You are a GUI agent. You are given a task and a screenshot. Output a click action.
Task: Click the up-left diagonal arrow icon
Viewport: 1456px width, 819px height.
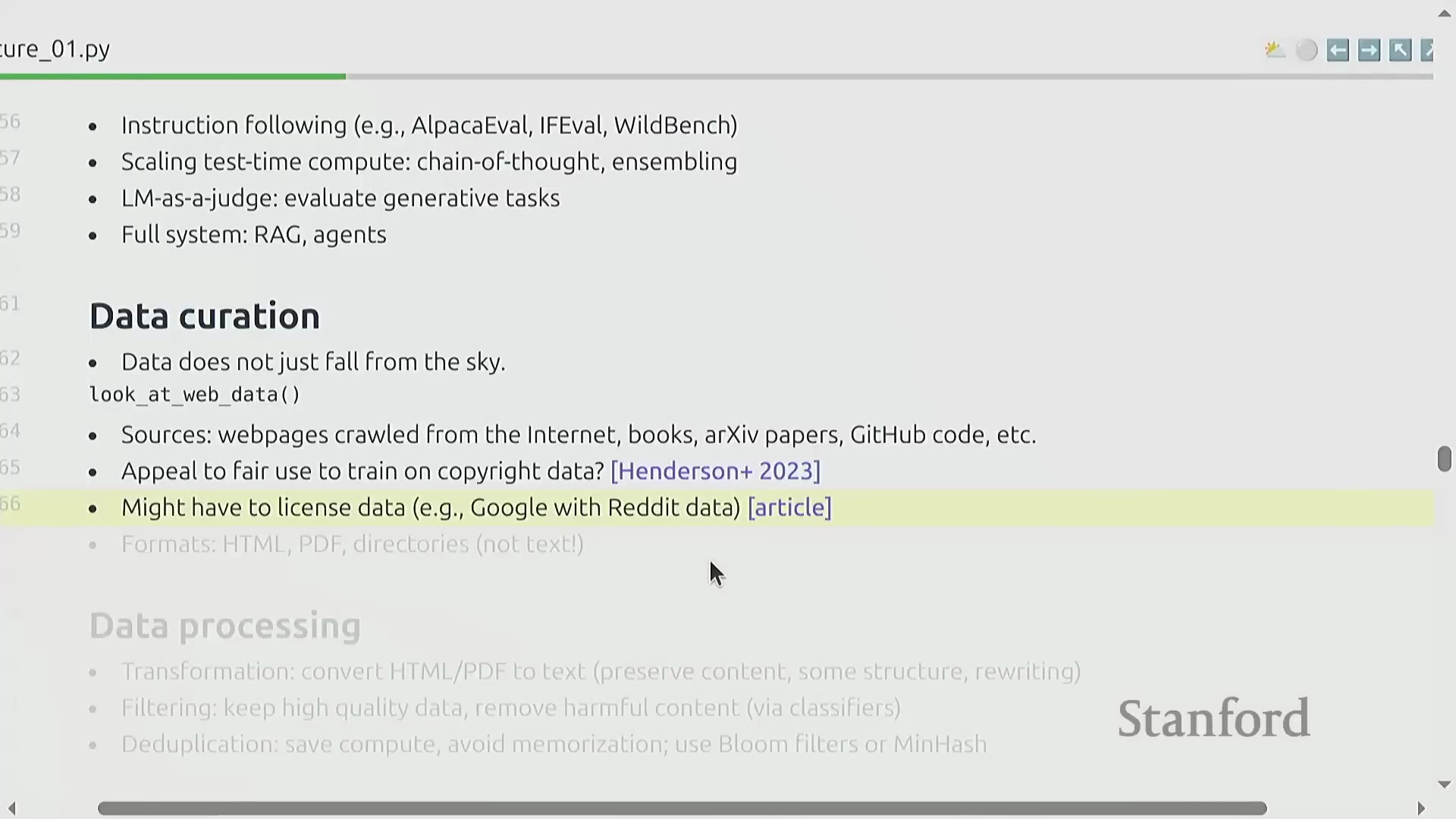click(1400, 50)
